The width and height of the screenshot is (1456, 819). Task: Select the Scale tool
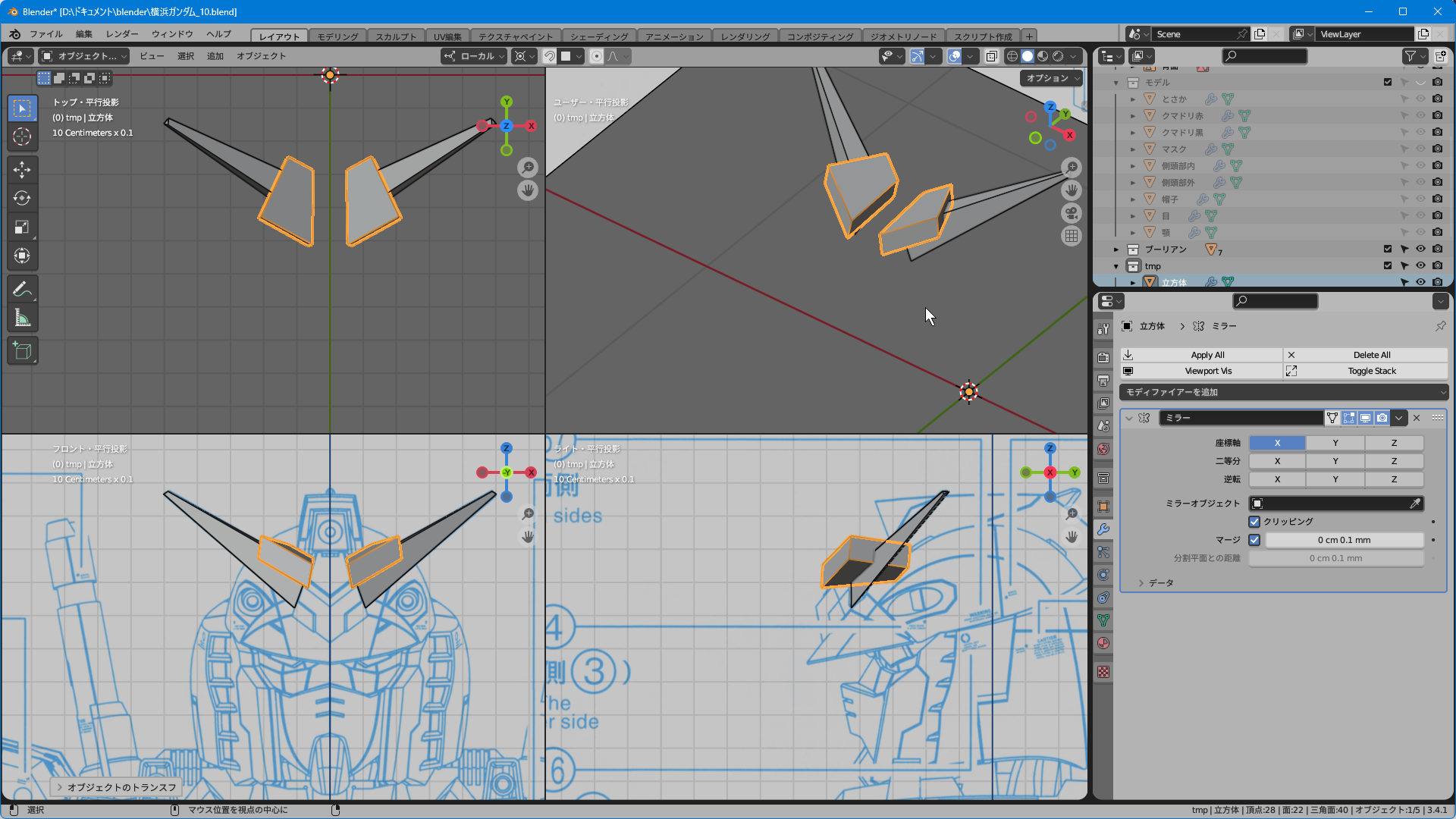pyautogui.click(x=22, y=227)
